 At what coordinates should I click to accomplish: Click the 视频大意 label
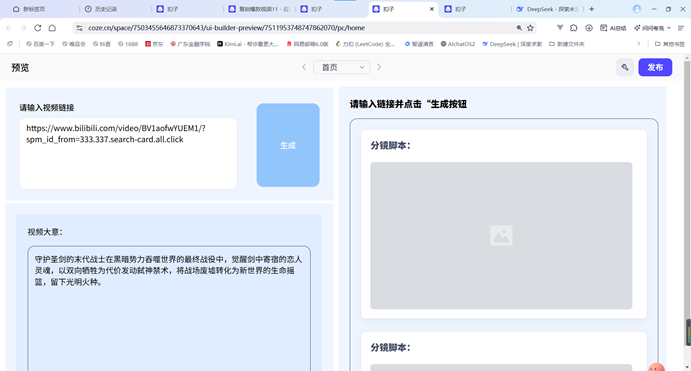pos(45,232)
